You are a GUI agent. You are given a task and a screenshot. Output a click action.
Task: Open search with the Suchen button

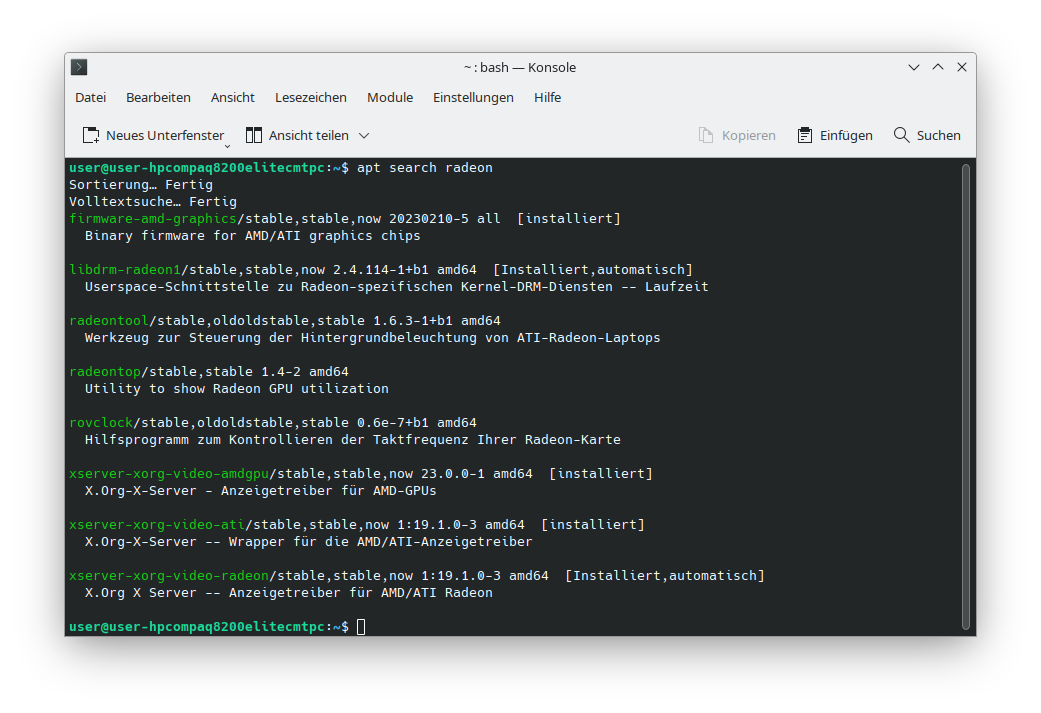926,135
